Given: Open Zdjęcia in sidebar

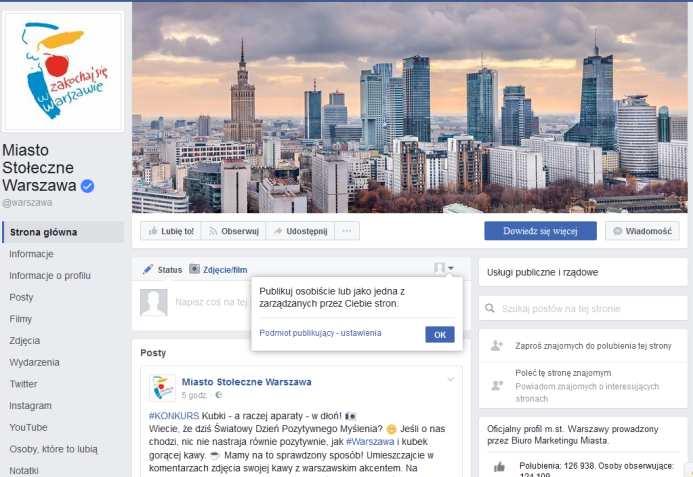Looking at the screenshot, I should tap(25, 340).
